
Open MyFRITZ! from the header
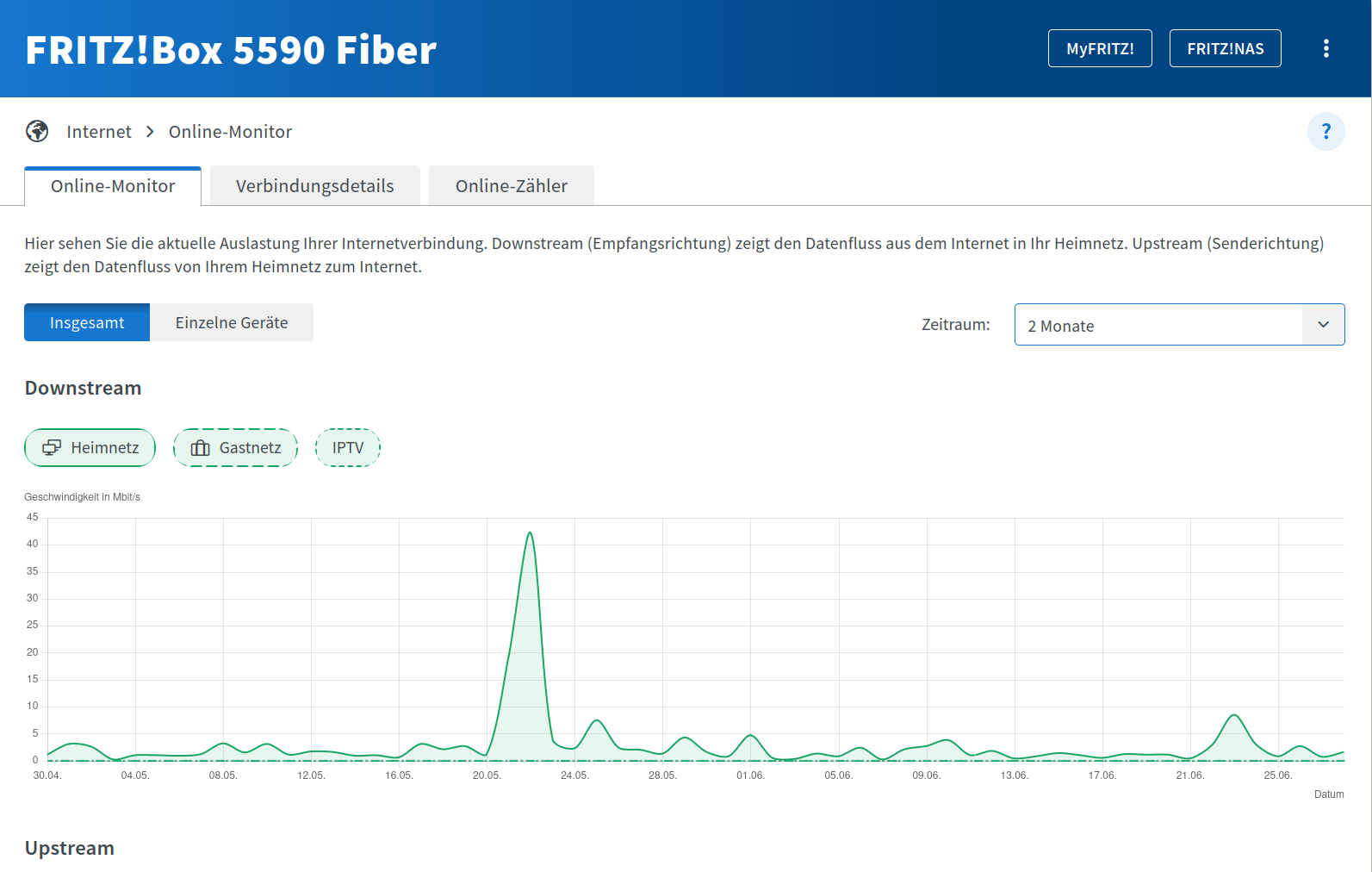[1100, 48]
